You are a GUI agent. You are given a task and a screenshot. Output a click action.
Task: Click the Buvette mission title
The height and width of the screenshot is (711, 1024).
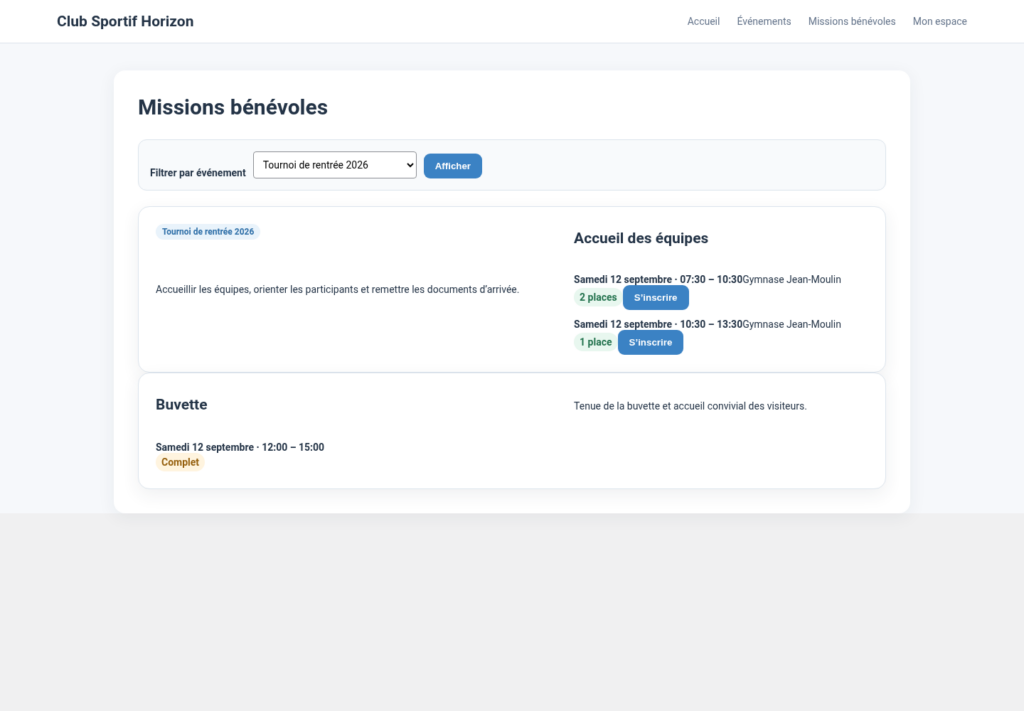[x=182, y=405]
